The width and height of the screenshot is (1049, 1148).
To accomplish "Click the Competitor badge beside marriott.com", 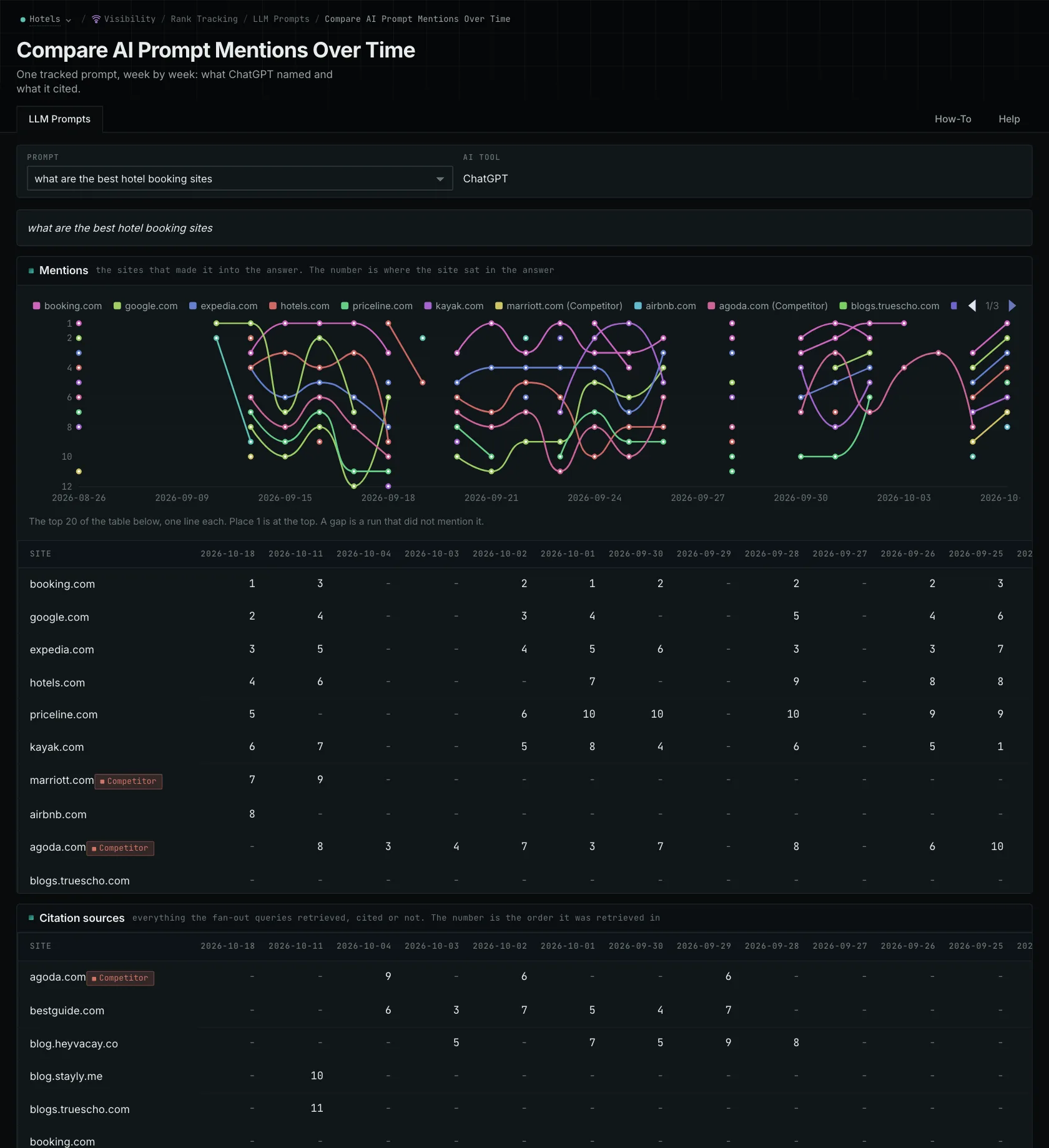I will [x=129, y=781].
